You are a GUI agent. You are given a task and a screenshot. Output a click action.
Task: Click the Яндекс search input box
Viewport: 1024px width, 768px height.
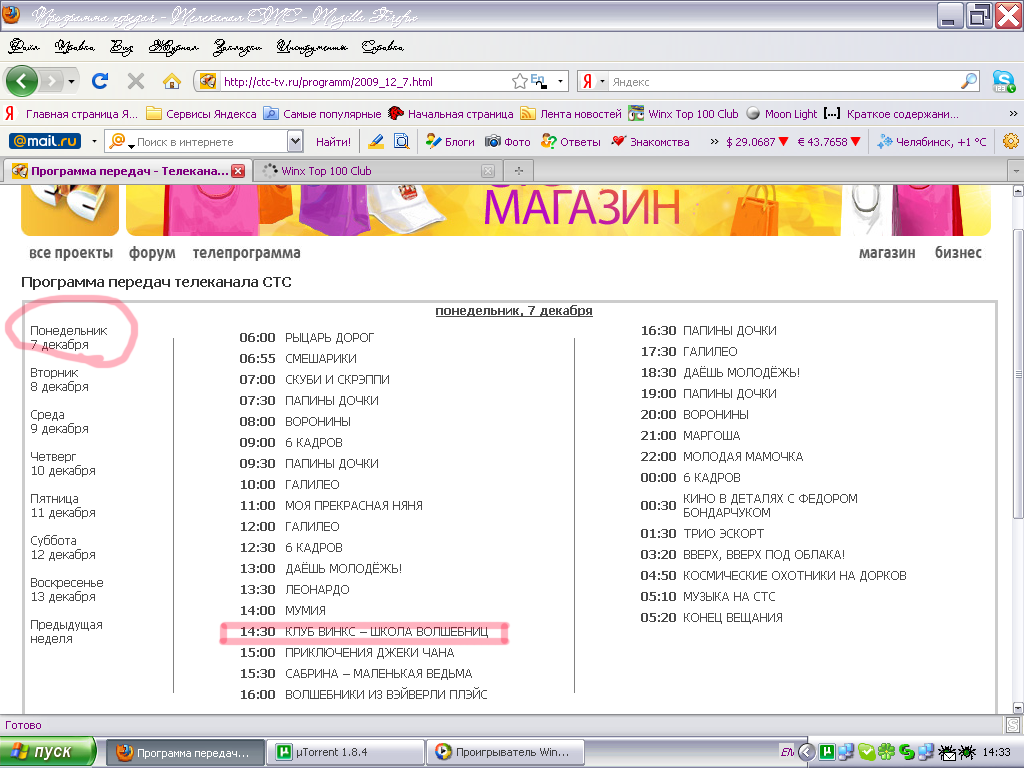click(x=784, y=82)
